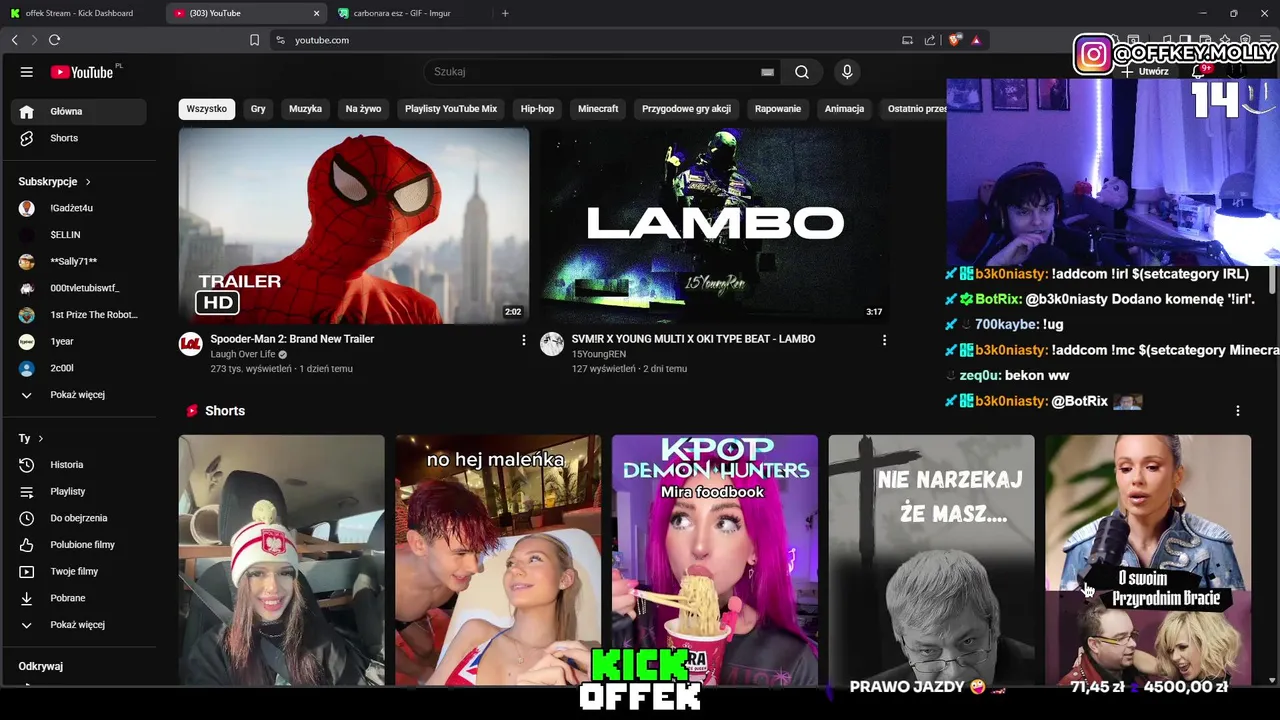Open a new browser tab with plus
The image size is (1280, 720).
pyautogui.click(x=505, y=13)
